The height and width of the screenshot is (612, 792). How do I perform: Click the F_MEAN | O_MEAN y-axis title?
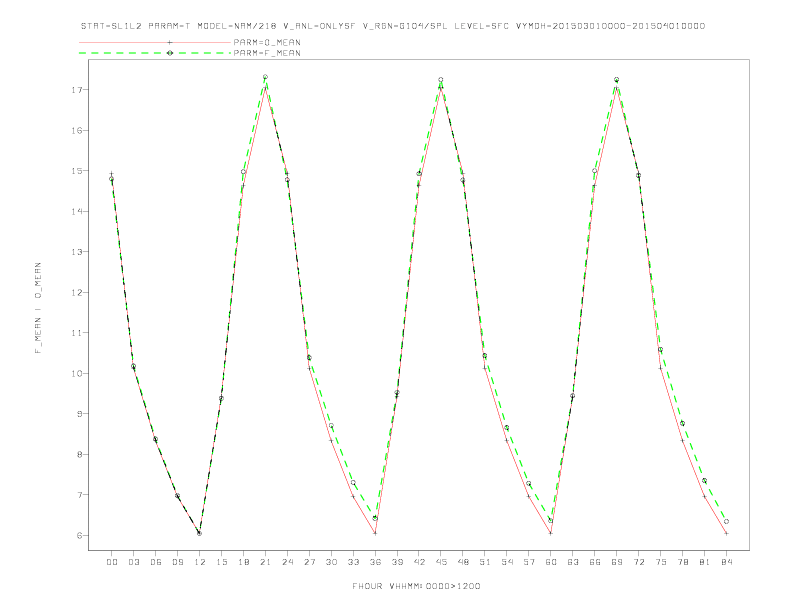tap(38, 308)
